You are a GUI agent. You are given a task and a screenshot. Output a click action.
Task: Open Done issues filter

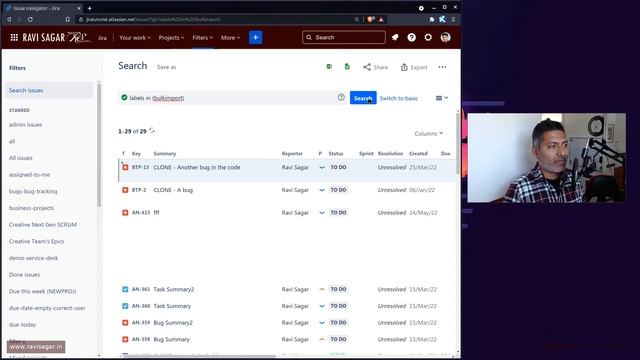point(24,275)
